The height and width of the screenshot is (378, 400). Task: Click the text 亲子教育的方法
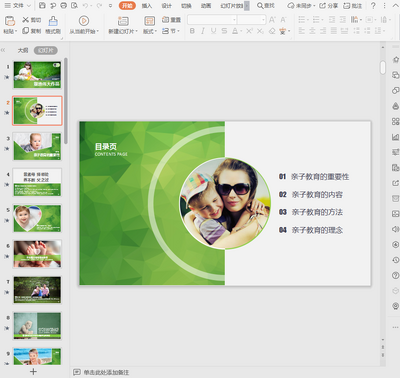pyautogui.click(x=317, y=212)
